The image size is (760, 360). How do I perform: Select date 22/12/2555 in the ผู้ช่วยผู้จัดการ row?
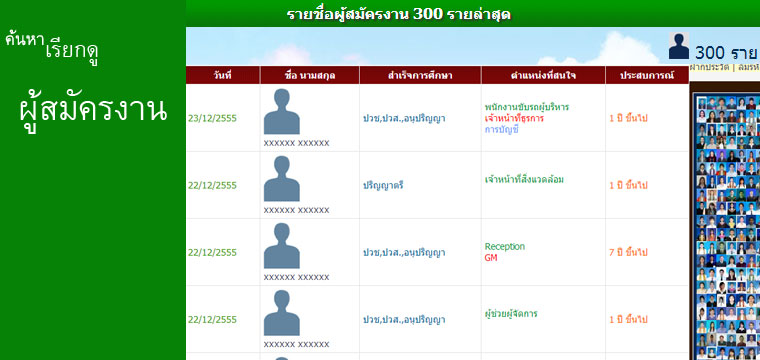212,320
